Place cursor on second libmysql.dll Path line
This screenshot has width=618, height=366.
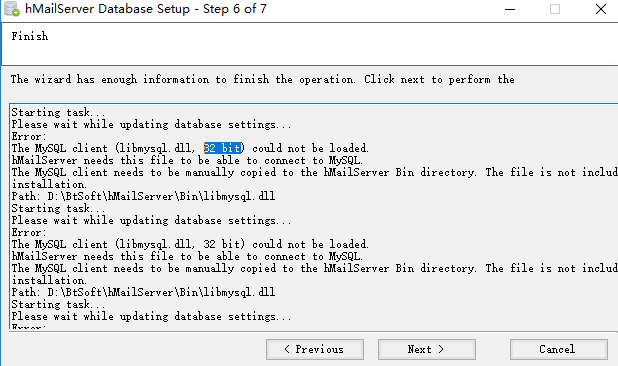pyautogui.click(x=143, y=292)
